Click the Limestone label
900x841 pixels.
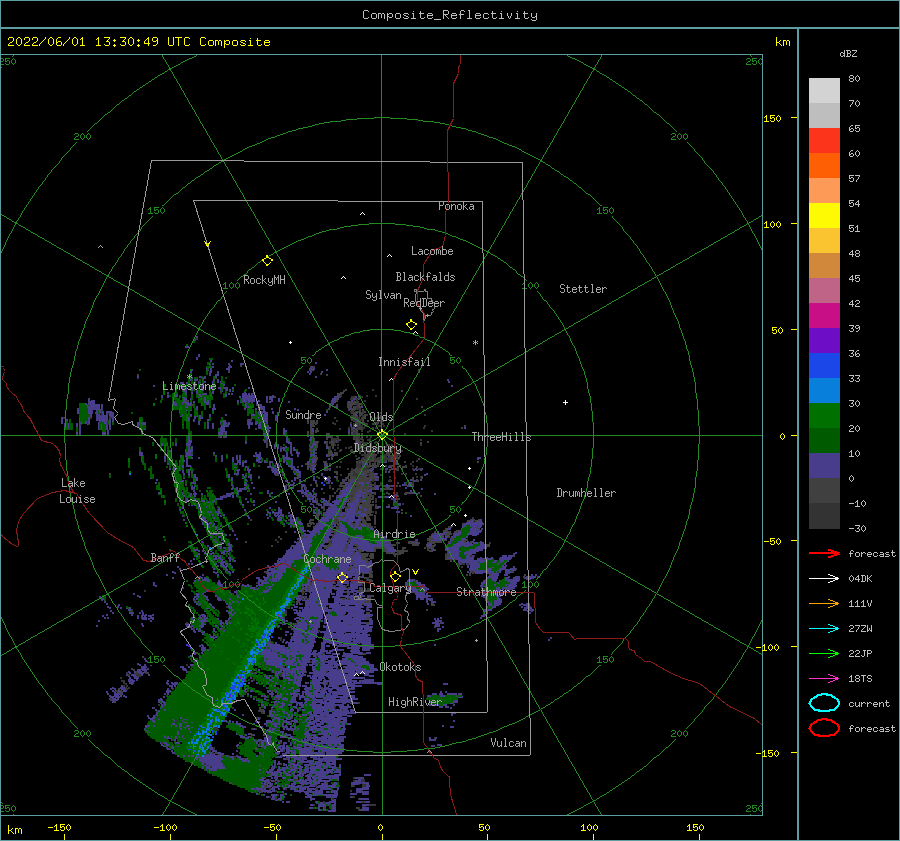(x=189, y=386)
